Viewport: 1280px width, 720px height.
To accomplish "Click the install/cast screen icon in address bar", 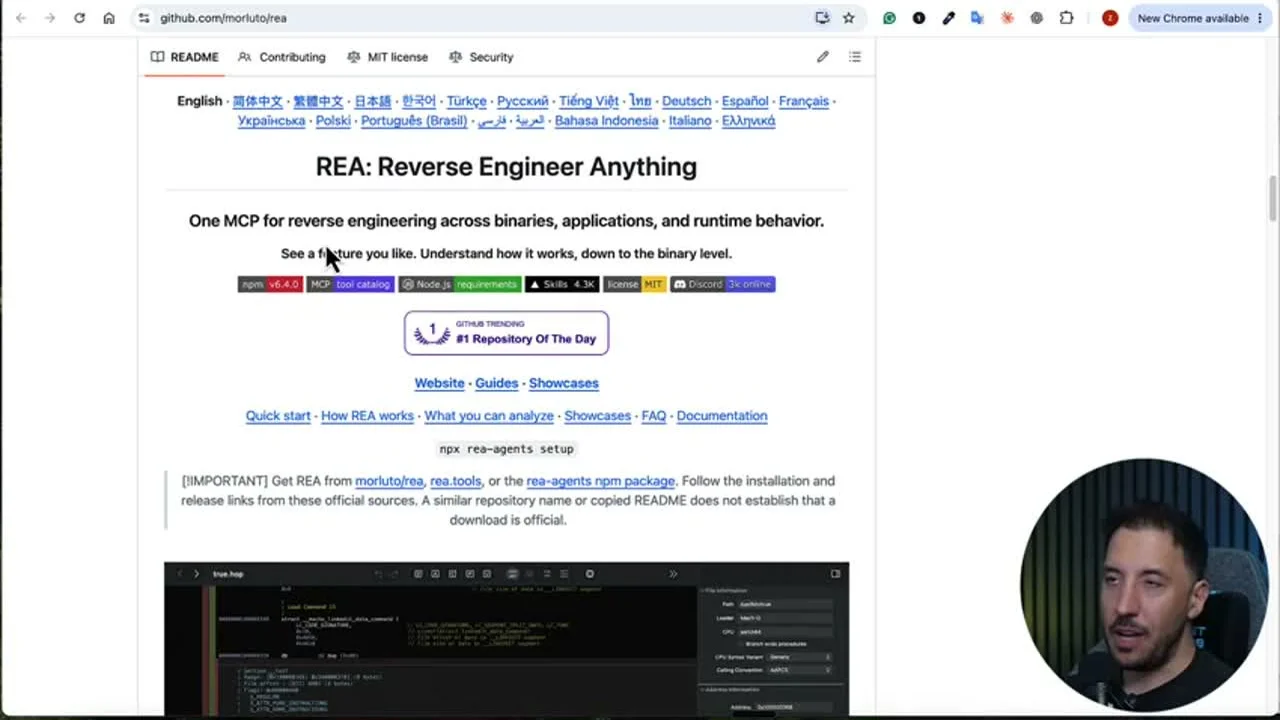I will coord(822,18).
